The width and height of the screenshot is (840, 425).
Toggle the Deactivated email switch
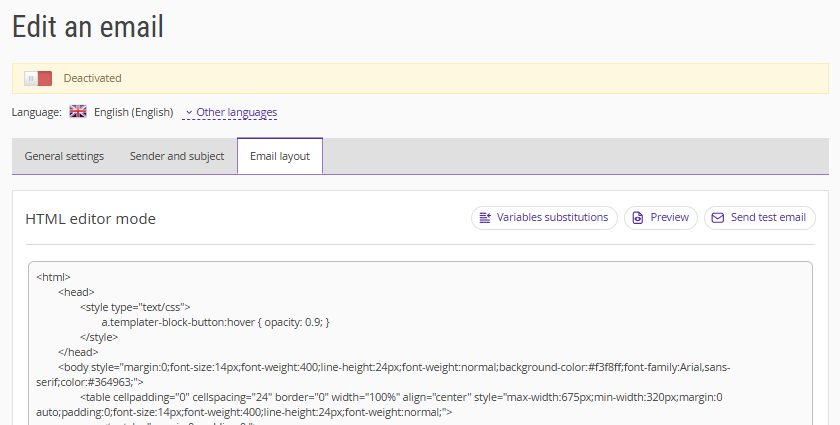38,78
